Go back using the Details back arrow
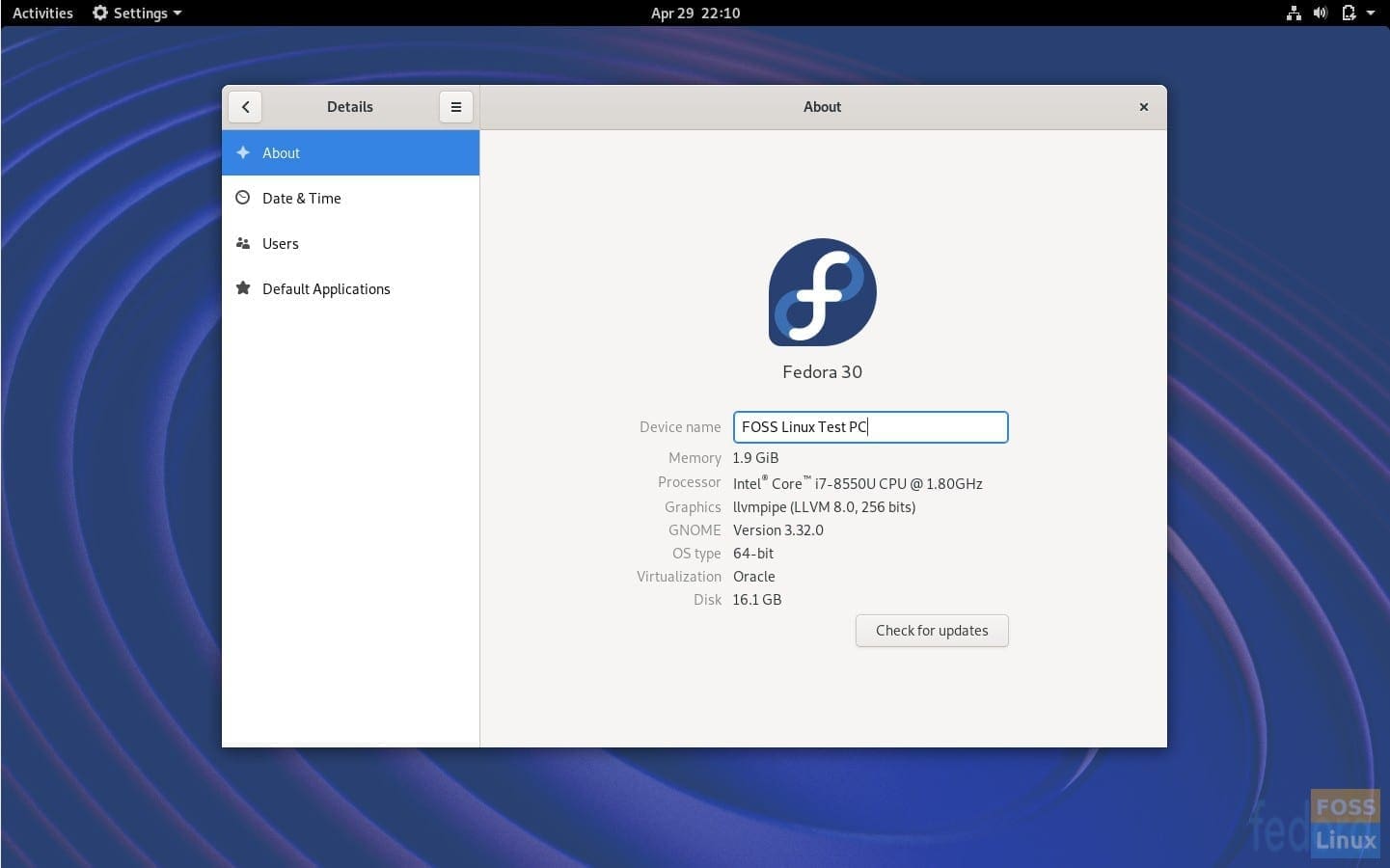 (245, 107)
